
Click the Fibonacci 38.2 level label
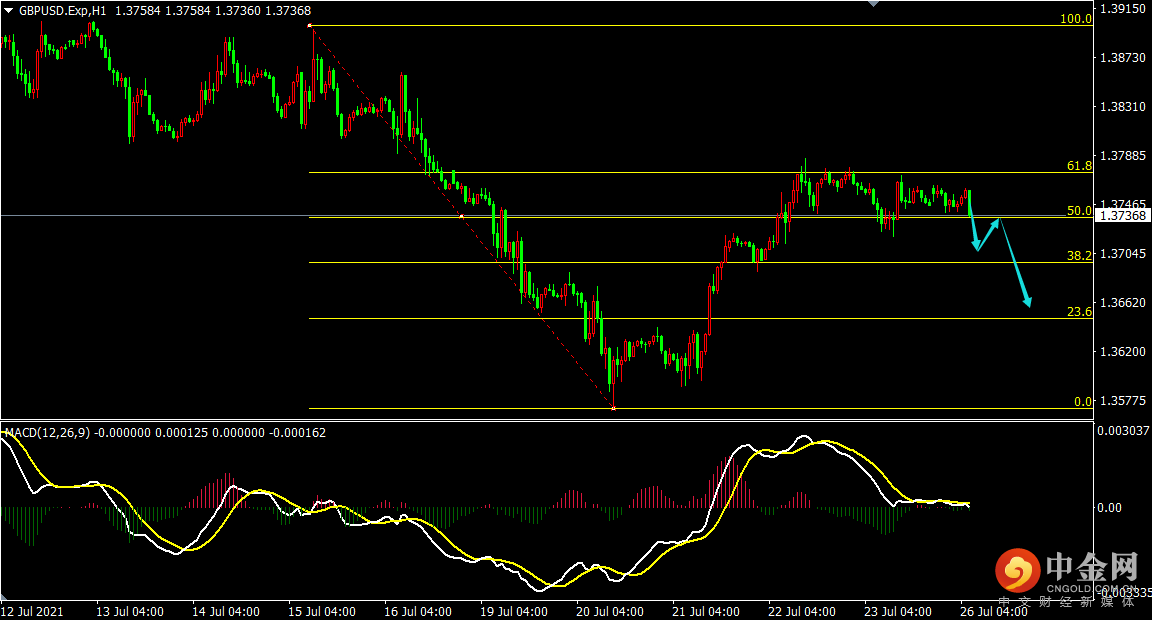[x=1079, y=256]
